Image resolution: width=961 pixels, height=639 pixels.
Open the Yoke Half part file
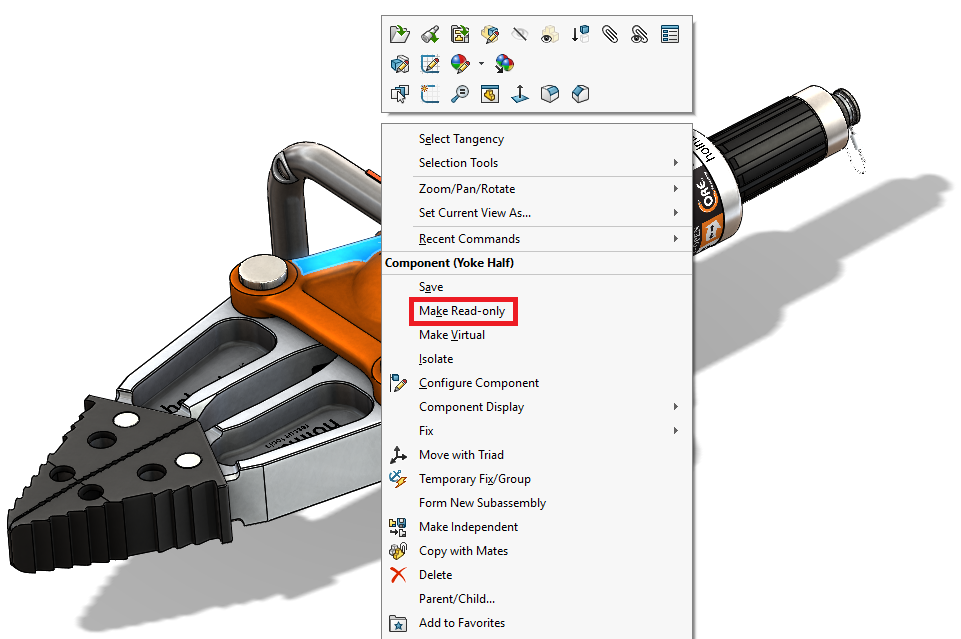pyautogui.click(x=399, y=33)
